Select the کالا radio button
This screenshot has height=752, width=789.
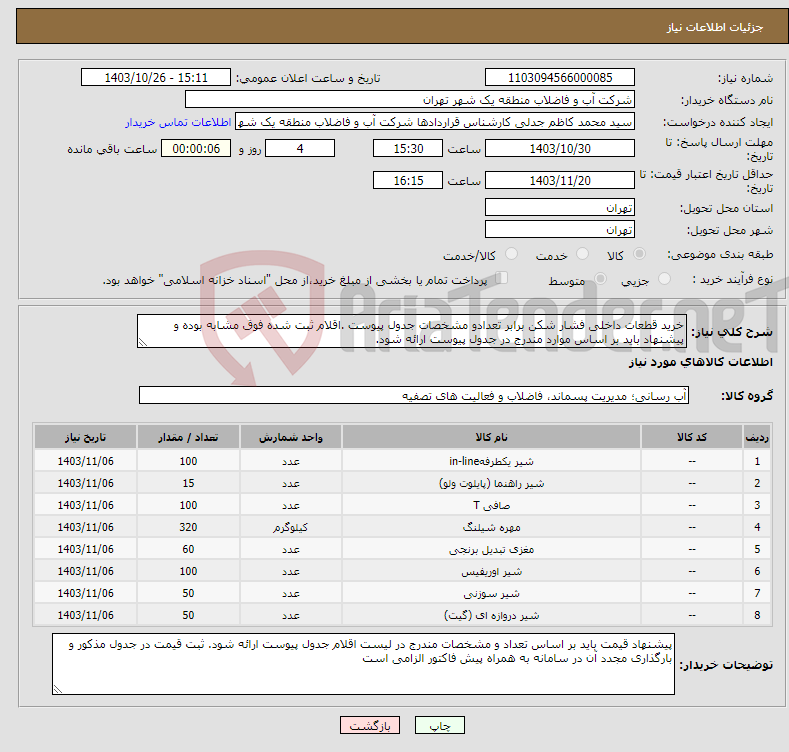coord(639,254)
